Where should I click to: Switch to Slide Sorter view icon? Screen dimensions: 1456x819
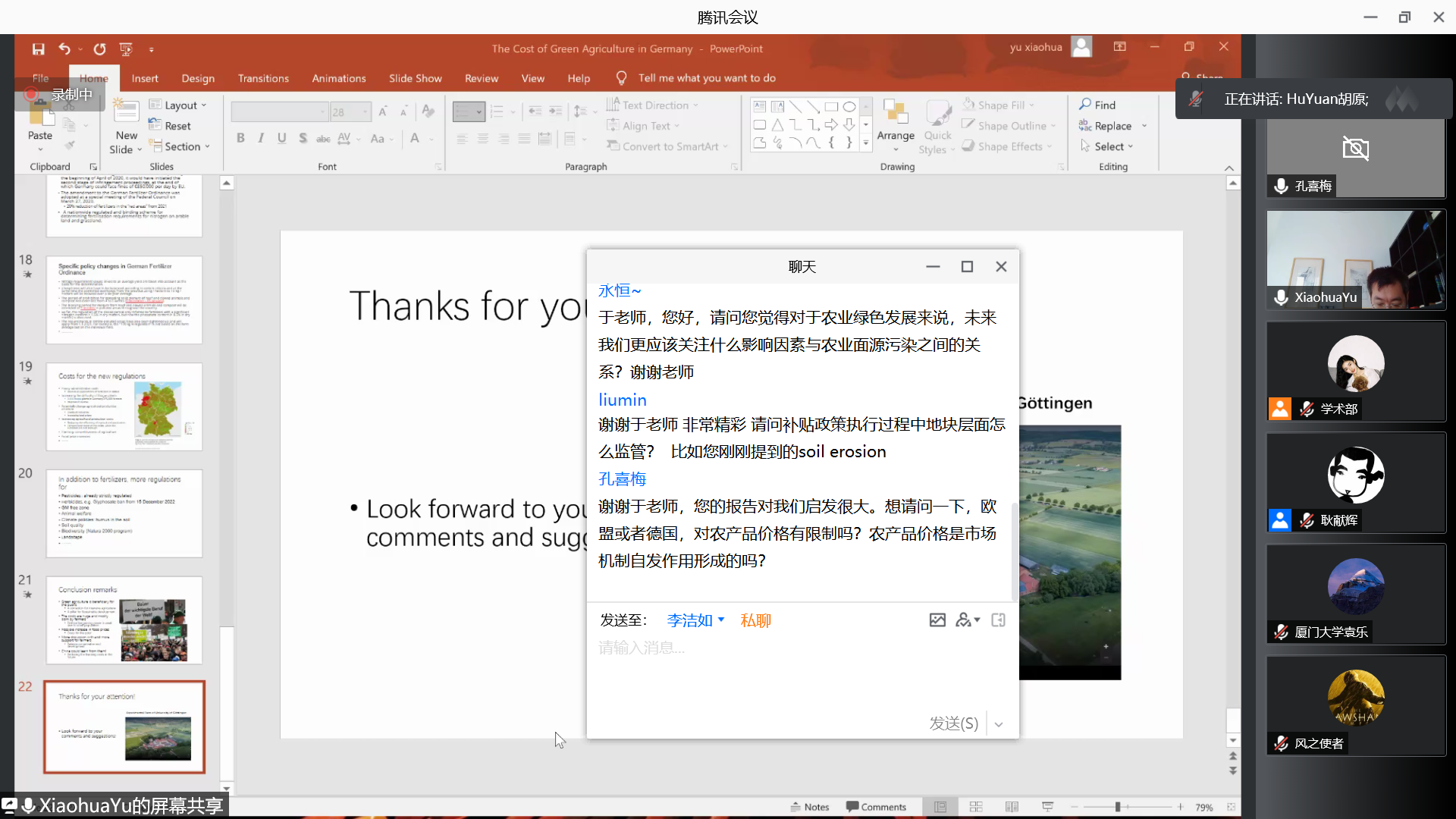click(976, 807)
